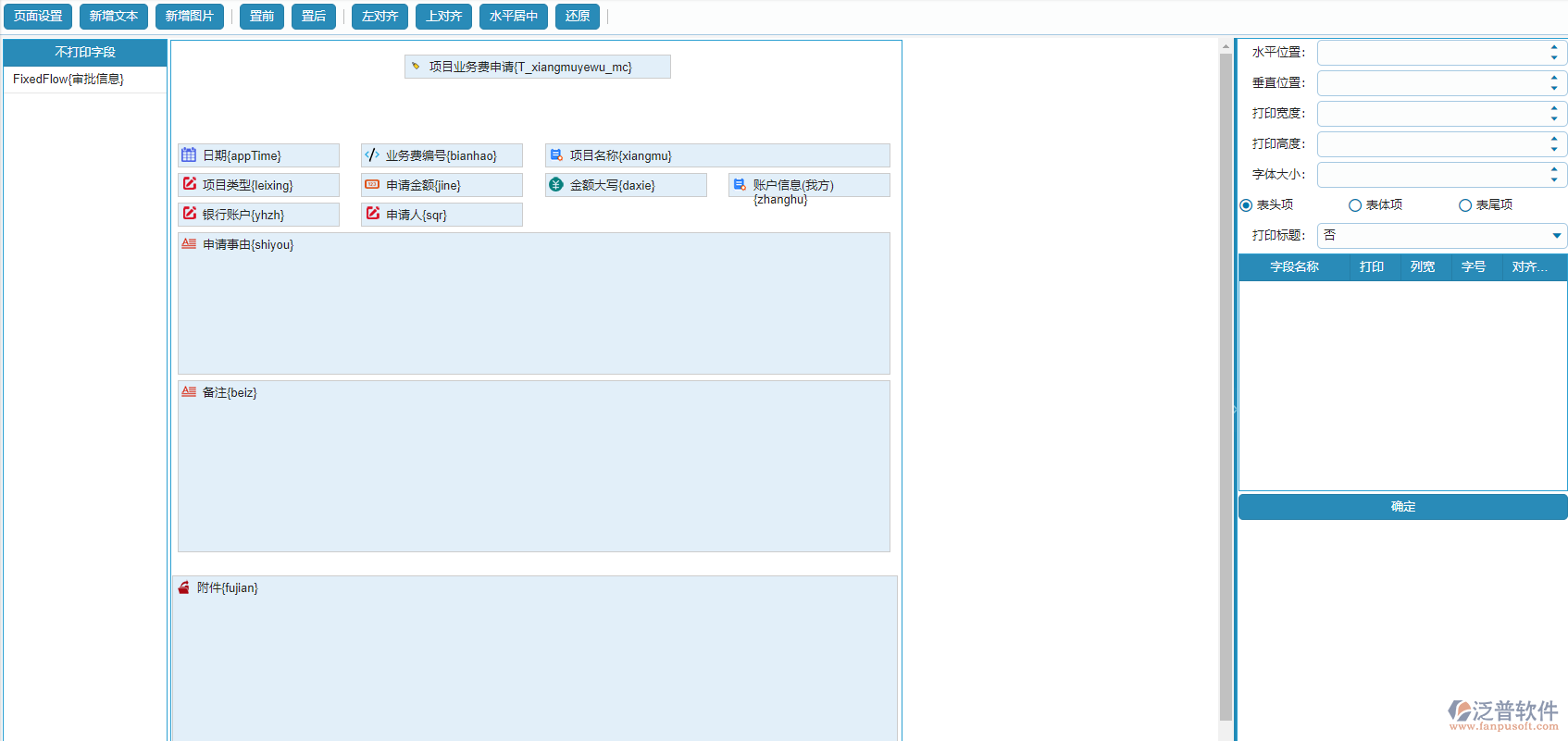Select the 表尾项 radio button
The height and width of the screenshot is (741, 1568).
(x=1465, y=205)
